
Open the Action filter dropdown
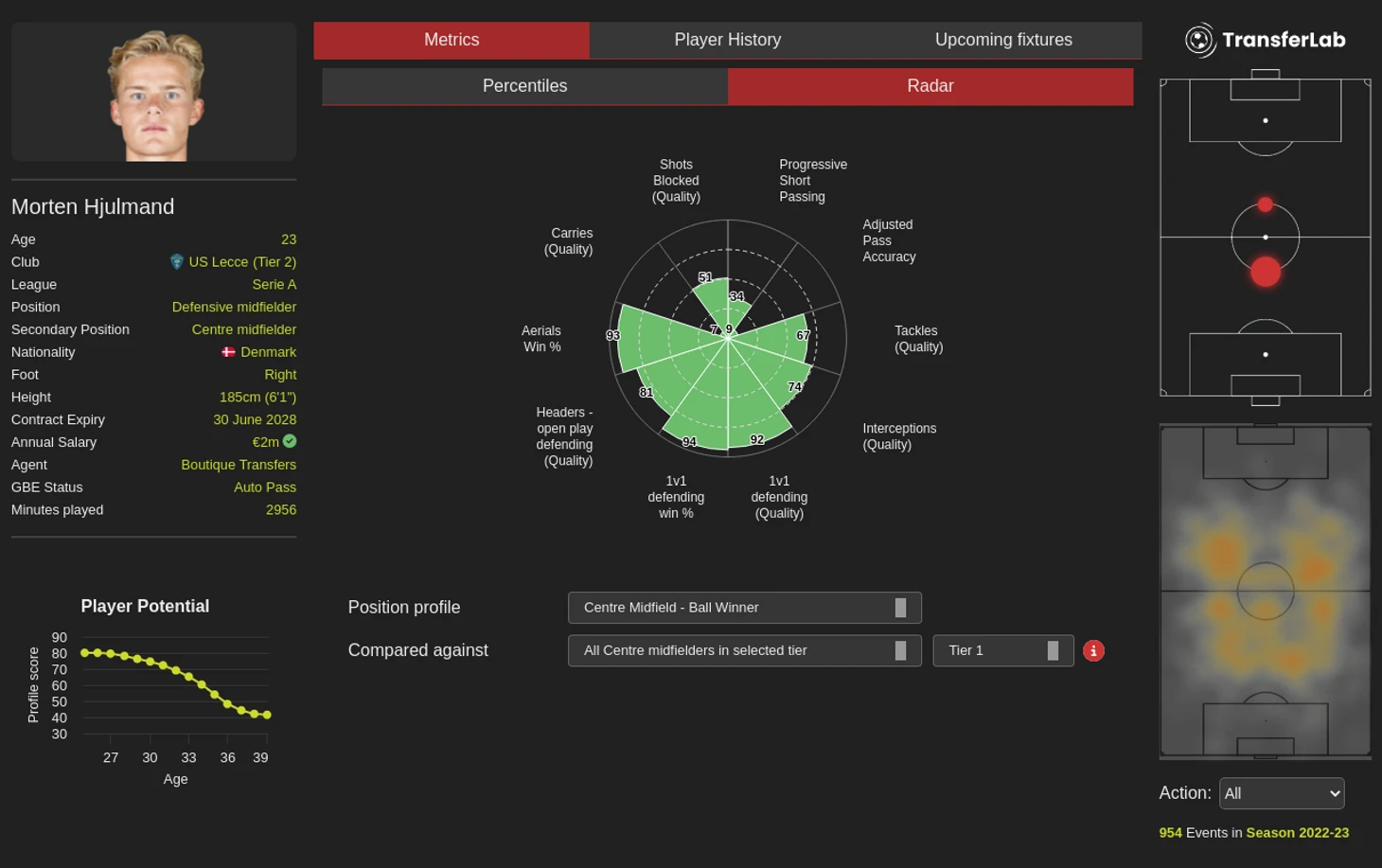[x=1282, y=793]
